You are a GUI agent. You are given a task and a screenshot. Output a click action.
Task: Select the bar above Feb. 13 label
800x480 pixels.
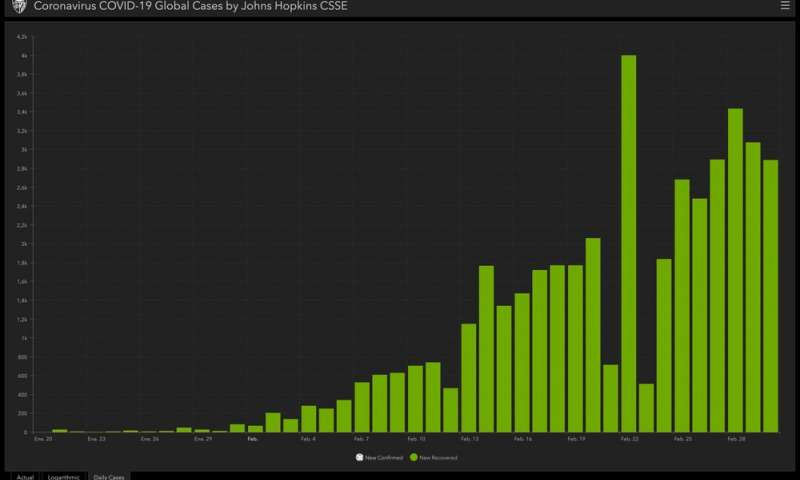468,378
